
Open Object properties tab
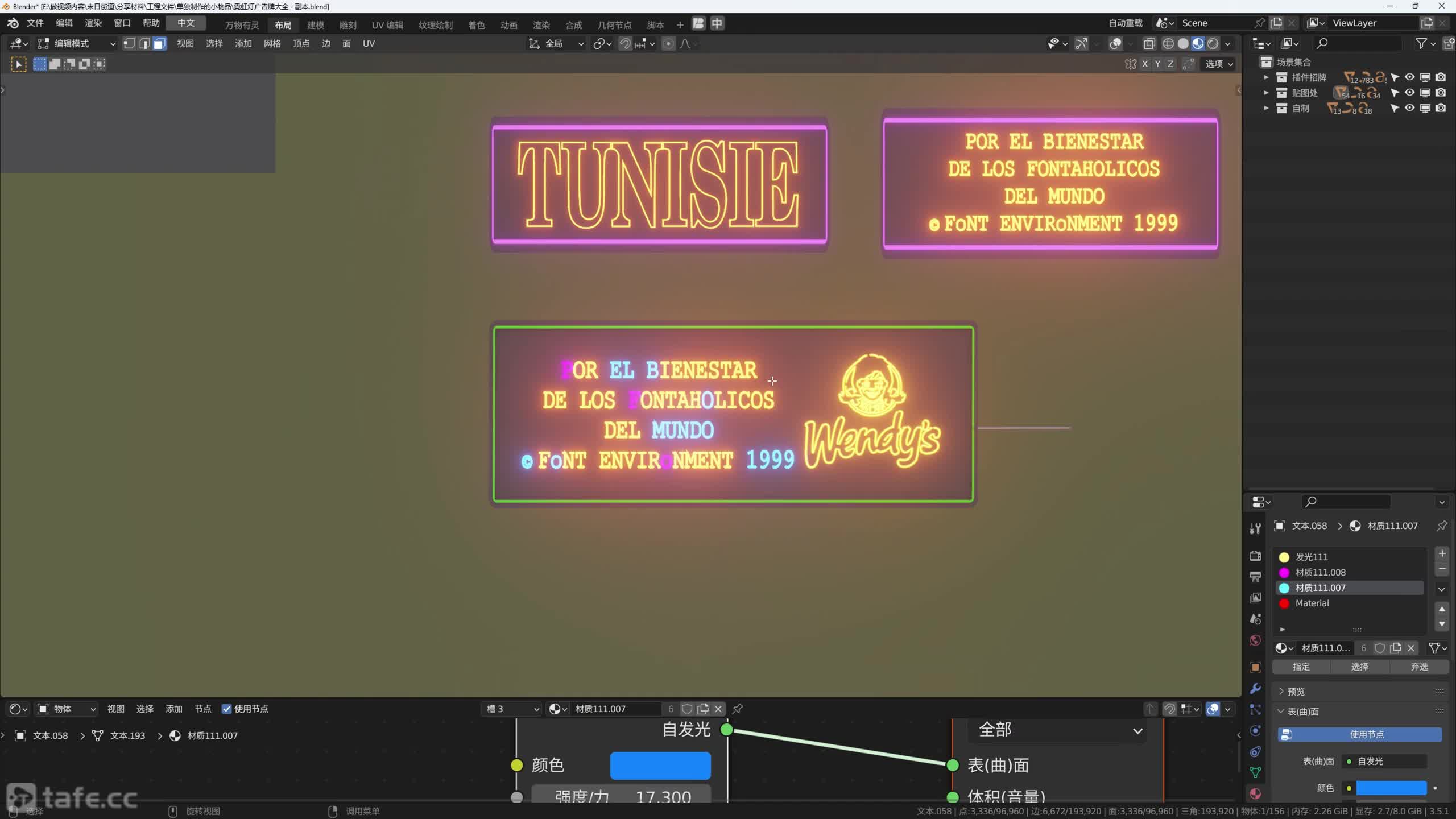(1255, 667)
